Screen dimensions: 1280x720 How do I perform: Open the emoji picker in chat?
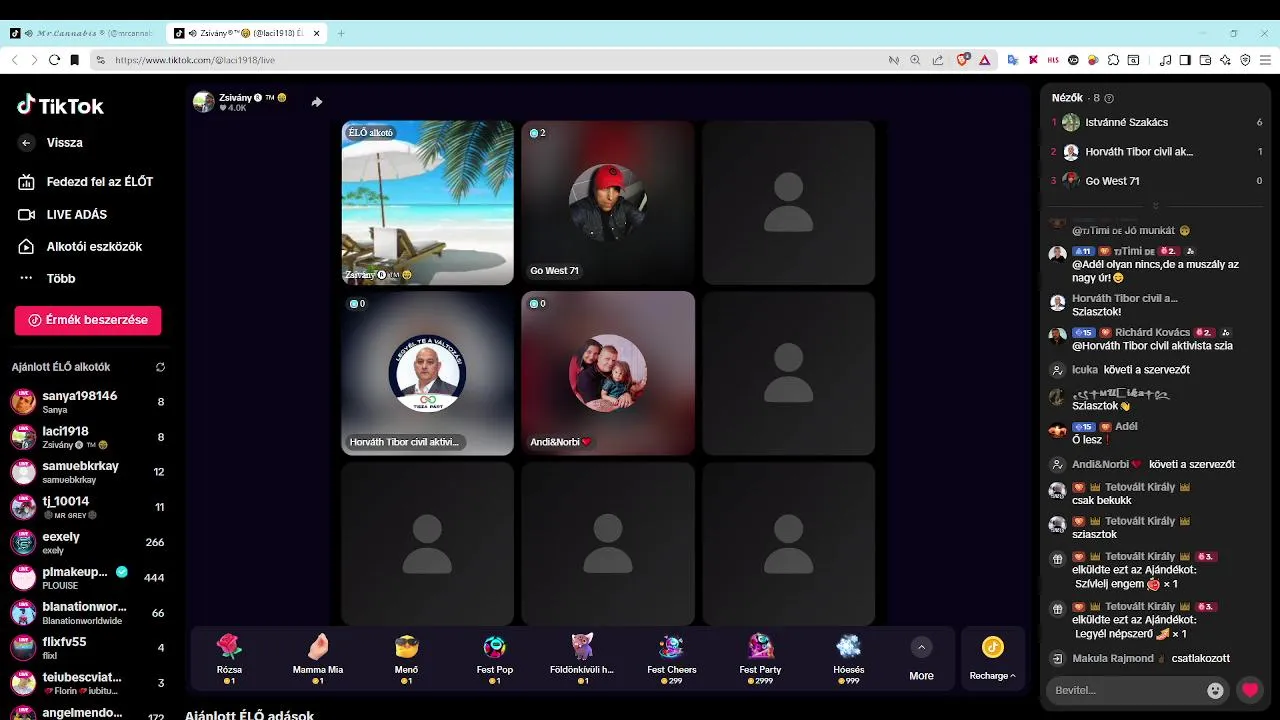click(1215, 690)
